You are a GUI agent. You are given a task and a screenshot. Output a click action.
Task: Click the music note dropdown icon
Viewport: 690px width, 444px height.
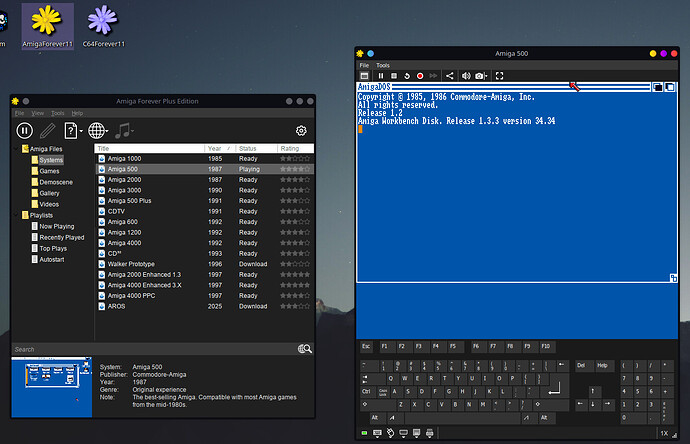pyautogui.click(x=124, y=131)
